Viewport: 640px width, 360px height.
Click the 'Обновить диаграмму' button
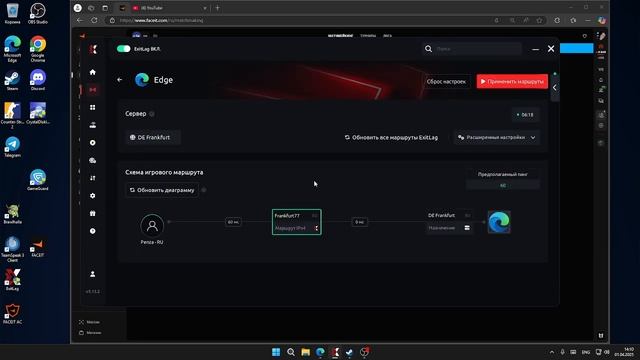click(x=162, y=190)
